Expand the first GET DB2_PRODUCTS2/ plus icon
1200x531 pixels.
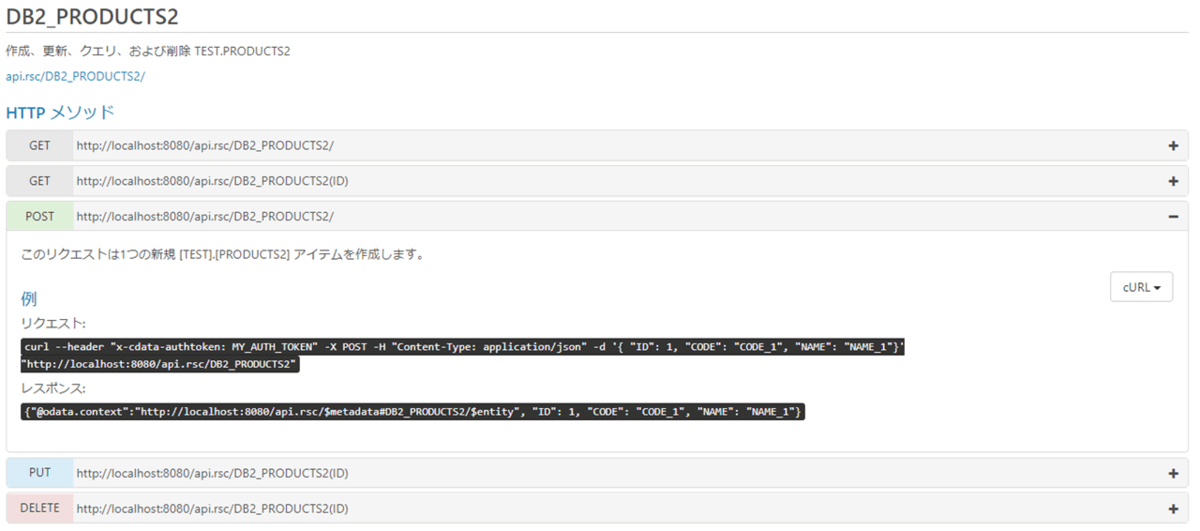pyautogui.click(x=1173, y=146)
